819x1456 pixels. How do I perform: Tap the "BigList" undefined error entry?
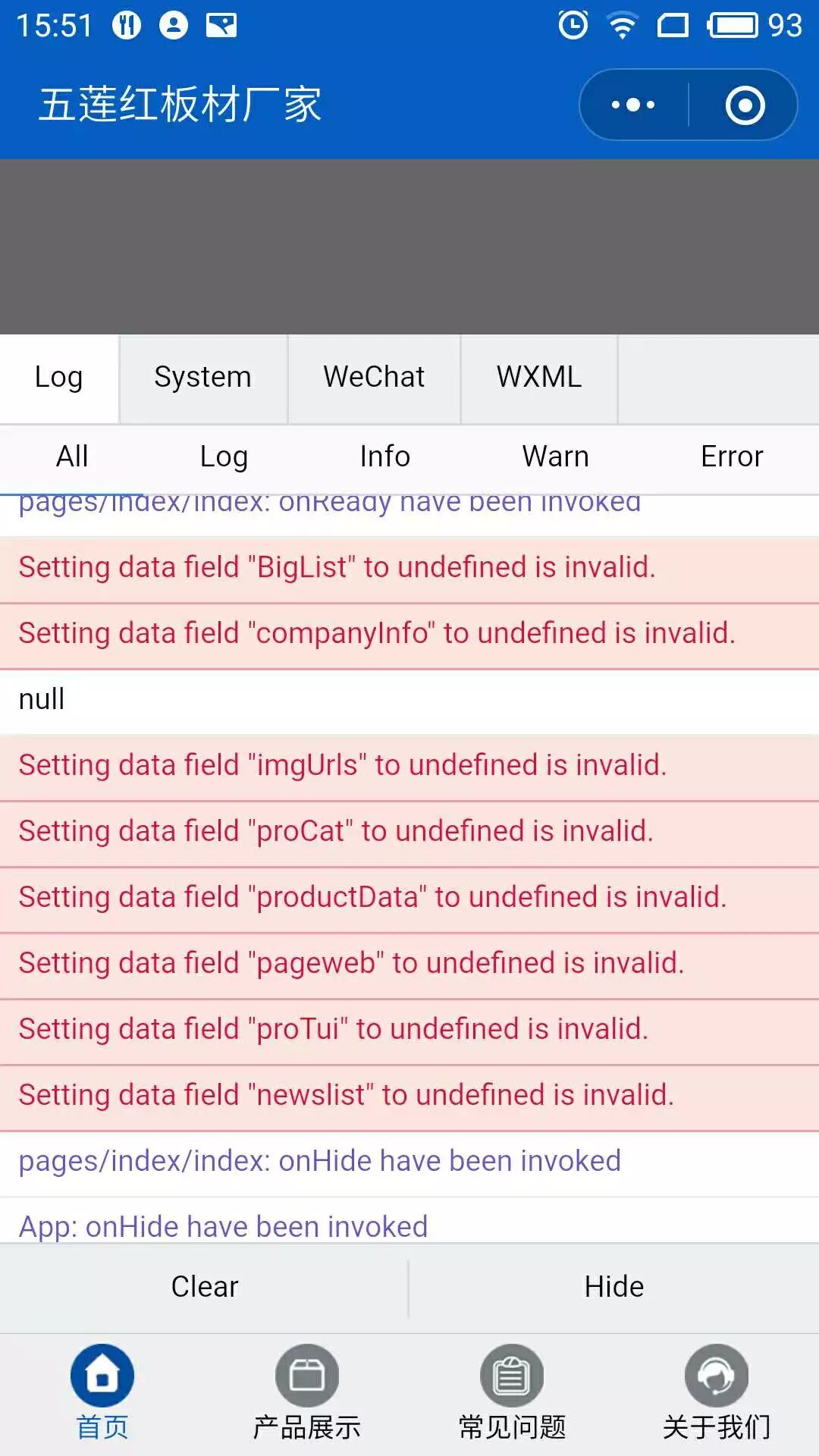(337, 567)
